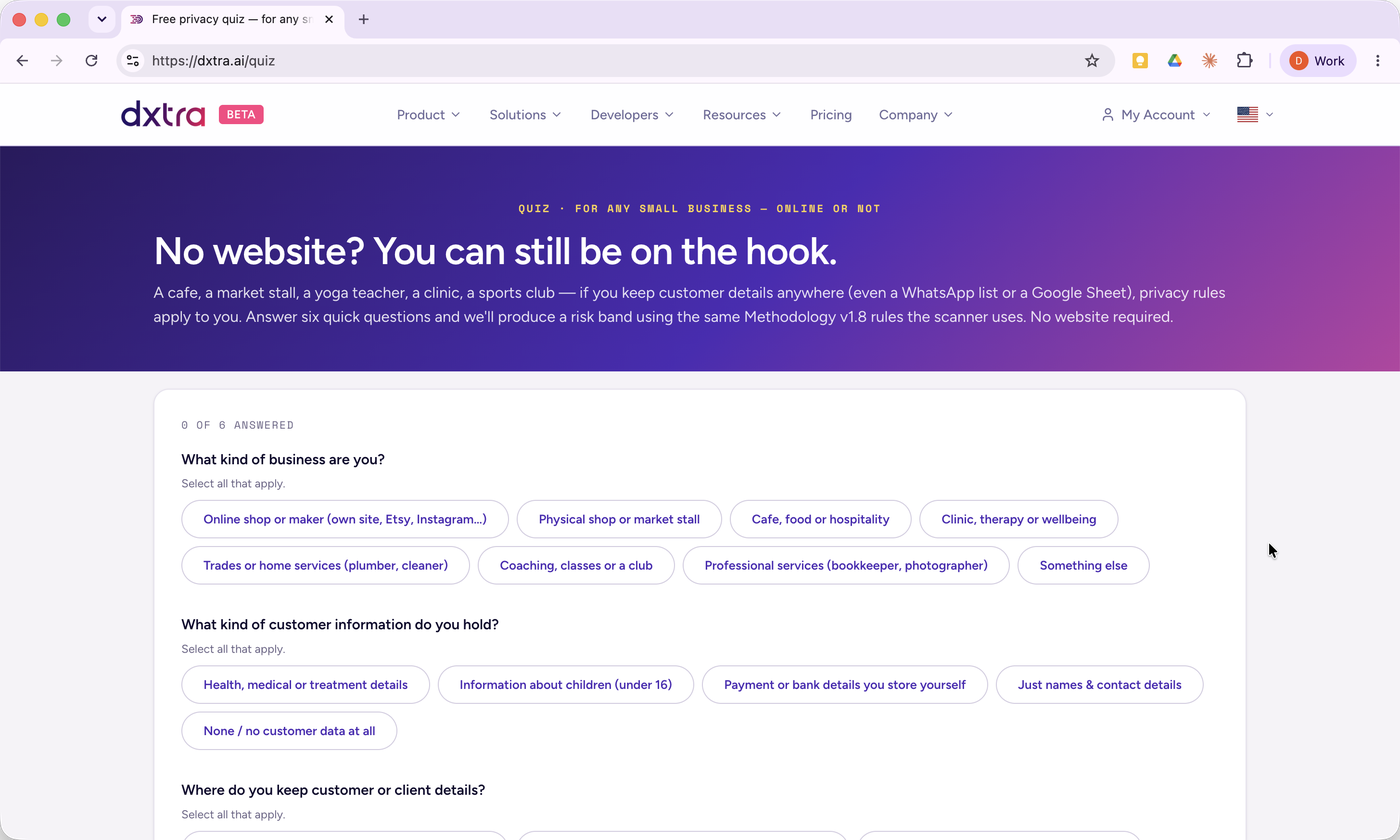Viewport: 1400px width, 840px height.
Task: Click 'Where do you keep customer' question
Action: tap(333, 790)
